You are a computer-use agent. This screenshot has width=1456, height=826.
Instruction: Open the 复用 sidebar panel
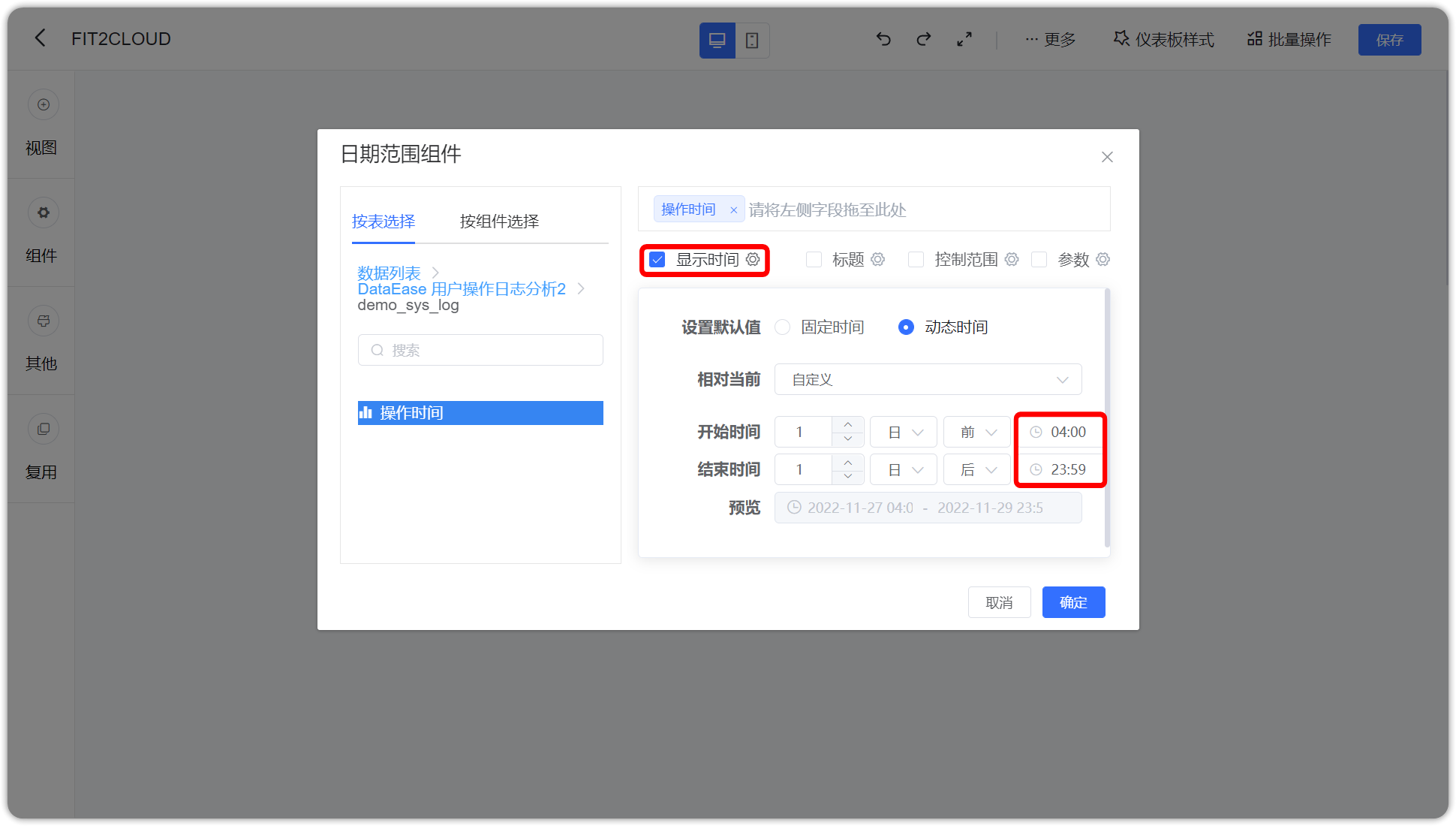(41, 449)
